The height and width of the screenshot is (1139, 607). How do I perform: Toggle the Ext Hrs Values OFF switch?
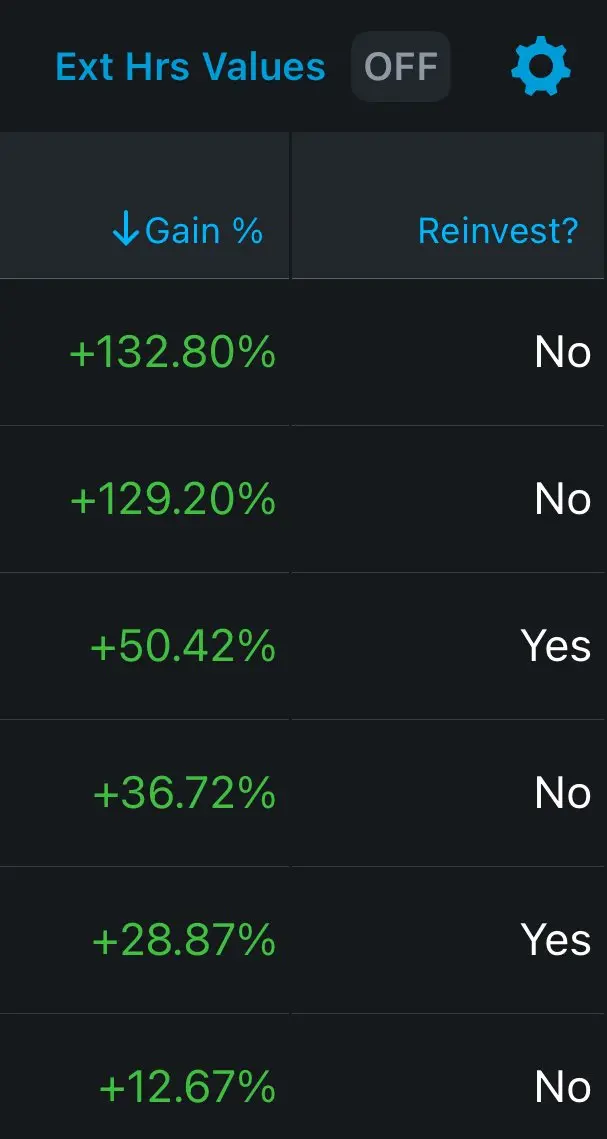point(401,67)
